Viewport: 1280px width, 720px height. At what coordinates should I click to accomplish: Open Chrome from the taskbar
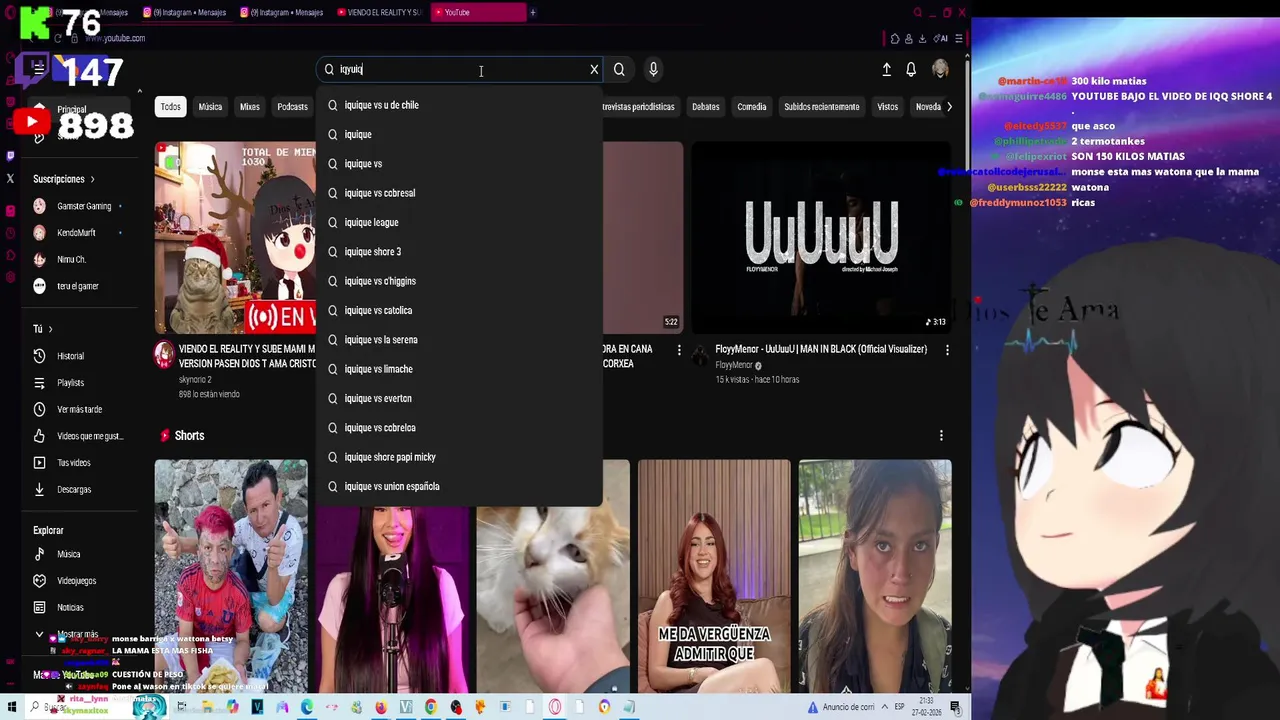(431, 707)
